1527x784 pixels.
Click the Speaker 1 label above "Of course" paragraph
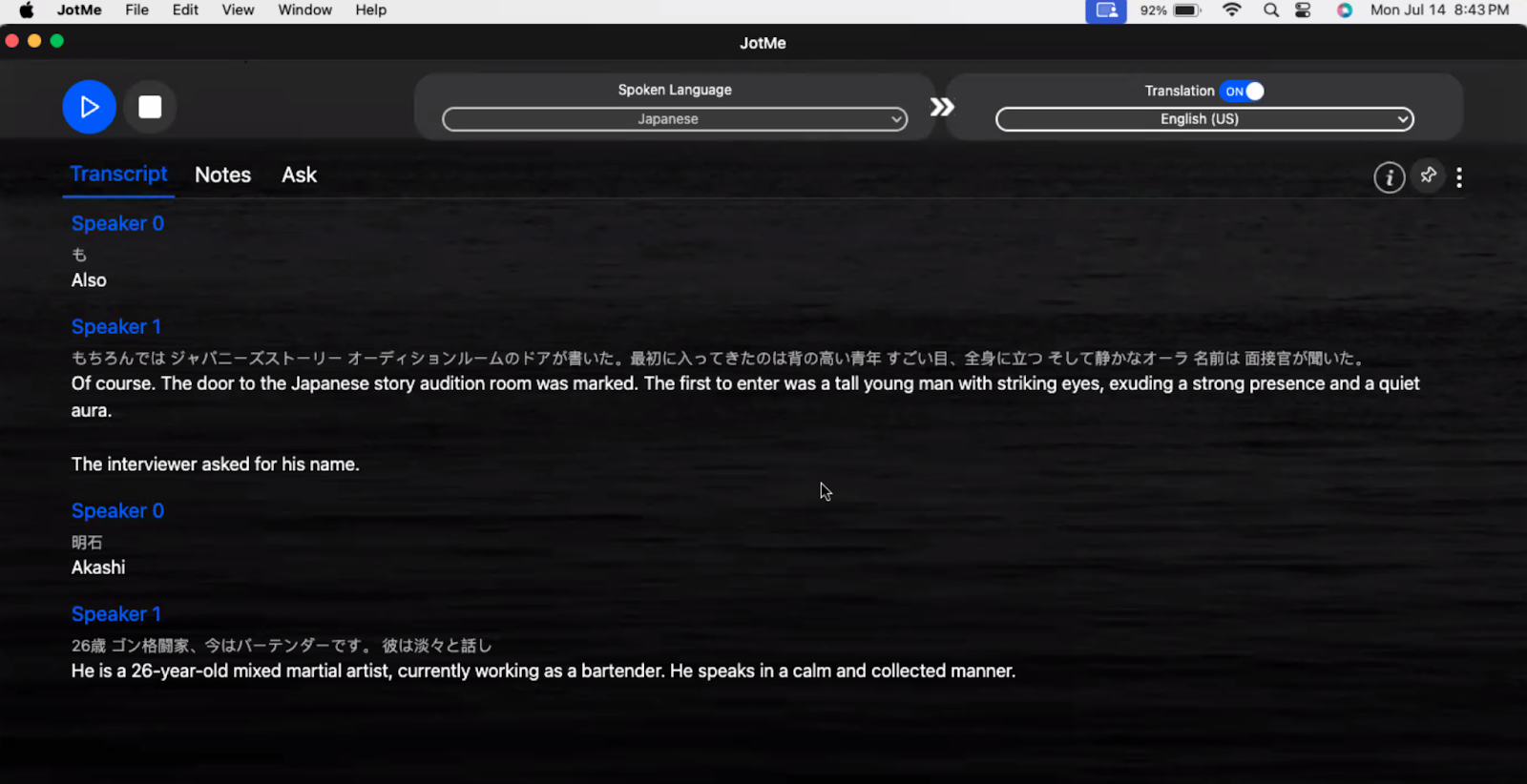pyautogui.click(x=116, y=326)
